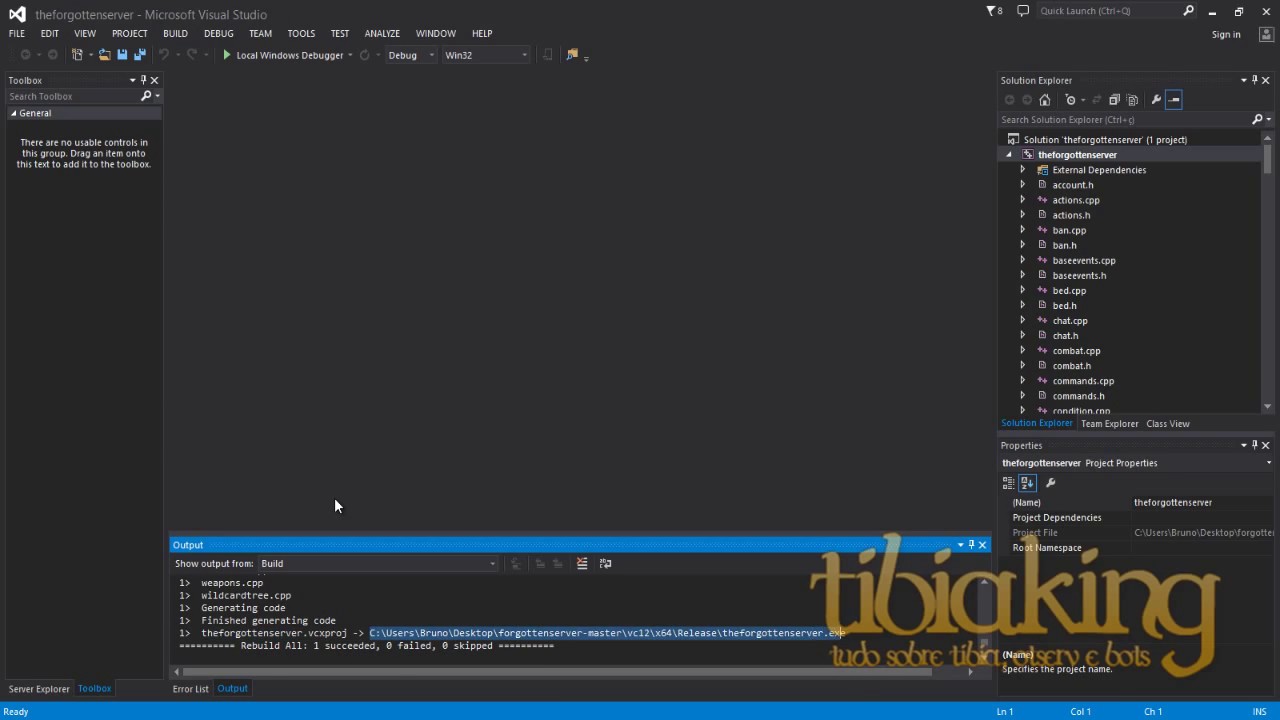Toggle Word Wrap icon in Output panel
This screenshot has height=720, width=1280.
coord(605,563)
